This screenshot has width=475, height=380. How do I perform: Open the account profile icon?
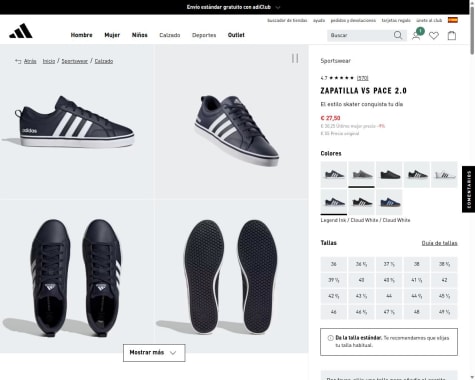point(416,36)
